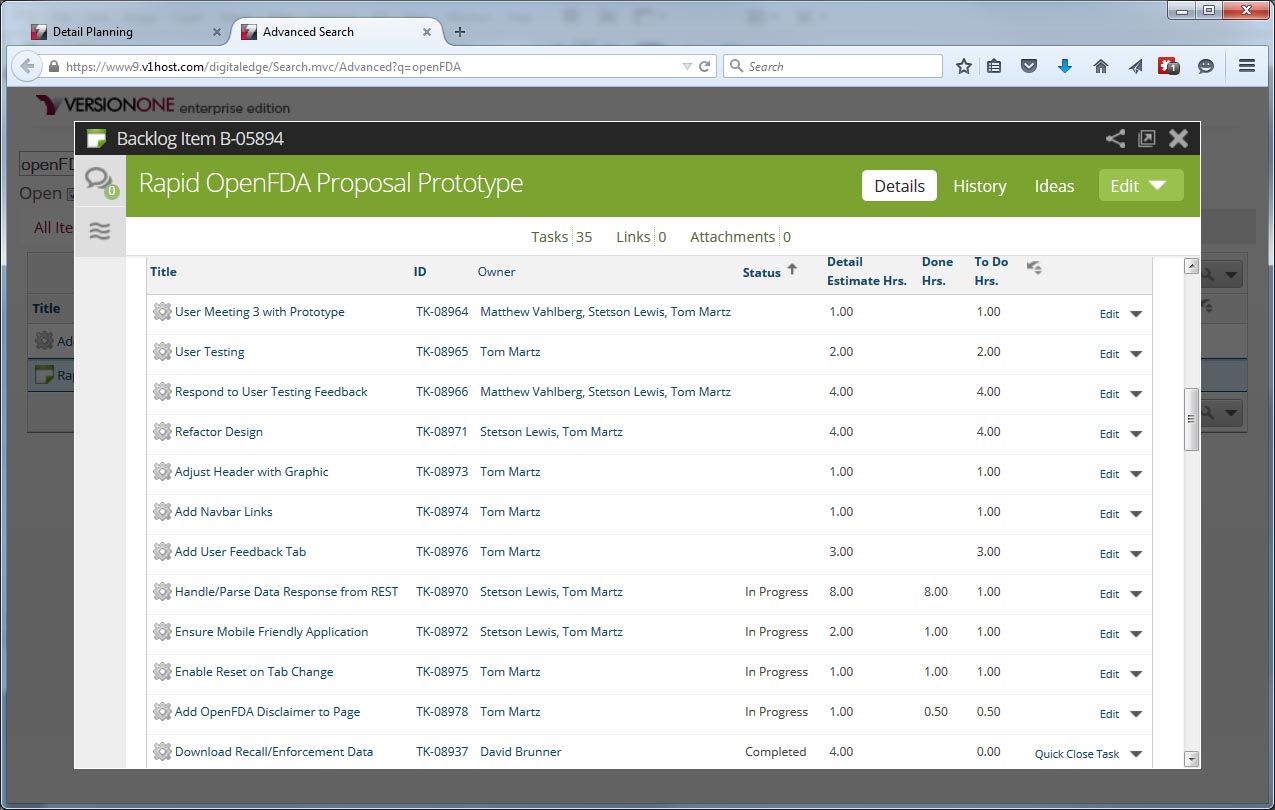
Task: Click the smiley chat icon in Firefox toolbar
Action: coord(1206,66)
